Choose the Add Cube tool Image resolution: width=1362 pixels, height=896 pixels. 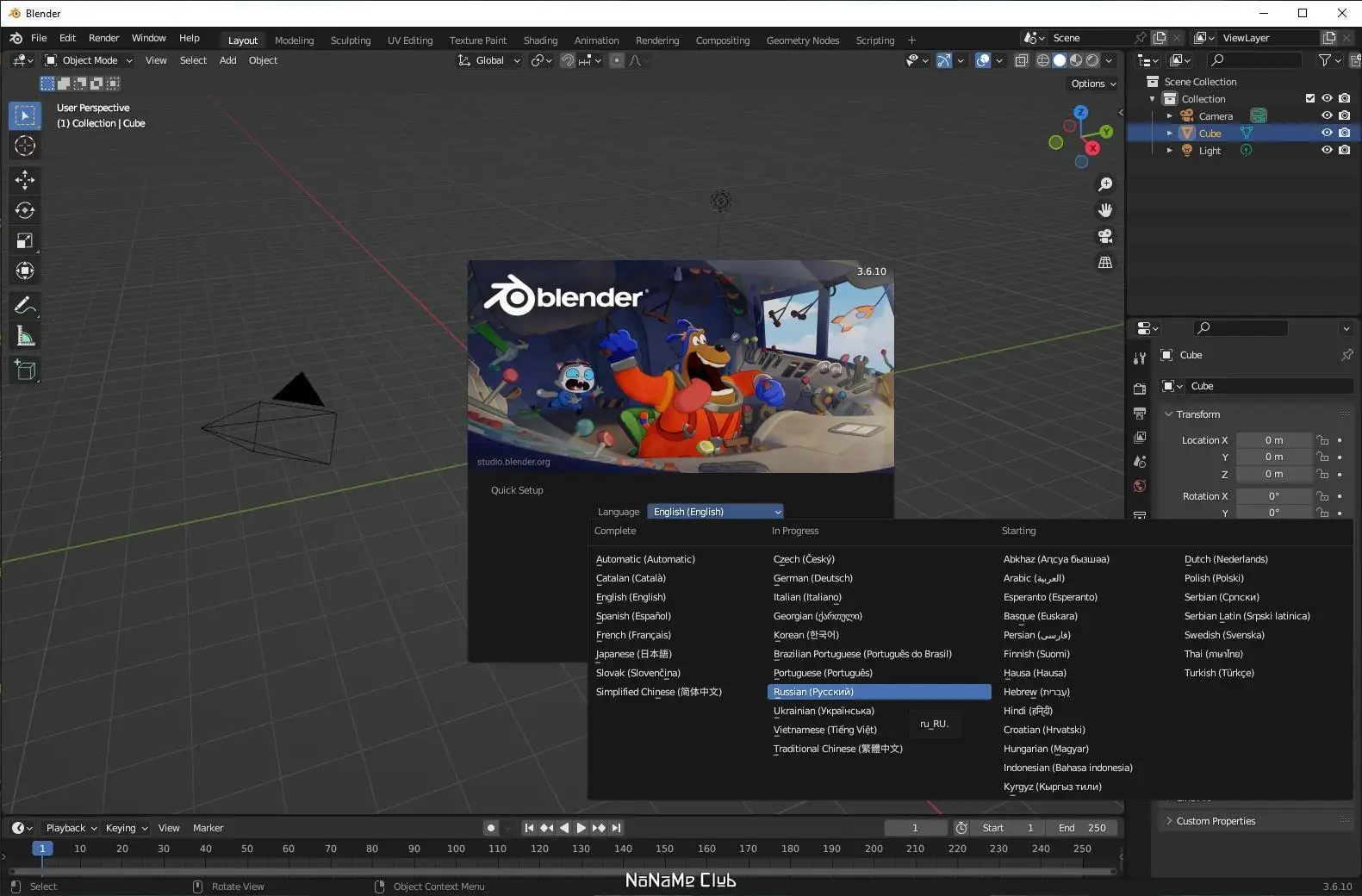[x=25, y=370]
